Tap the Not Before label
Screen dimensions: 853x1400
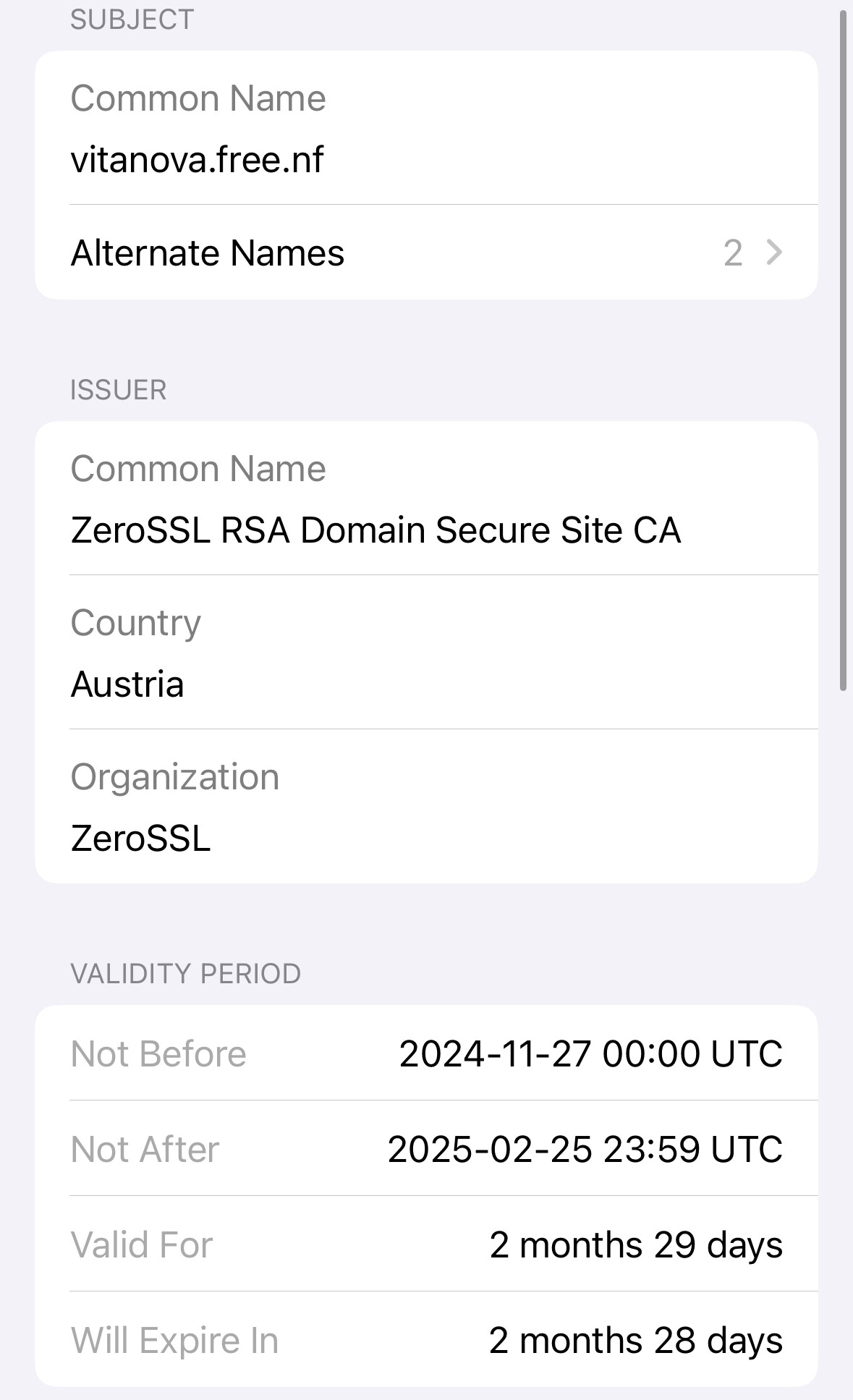click(158, 1053)
